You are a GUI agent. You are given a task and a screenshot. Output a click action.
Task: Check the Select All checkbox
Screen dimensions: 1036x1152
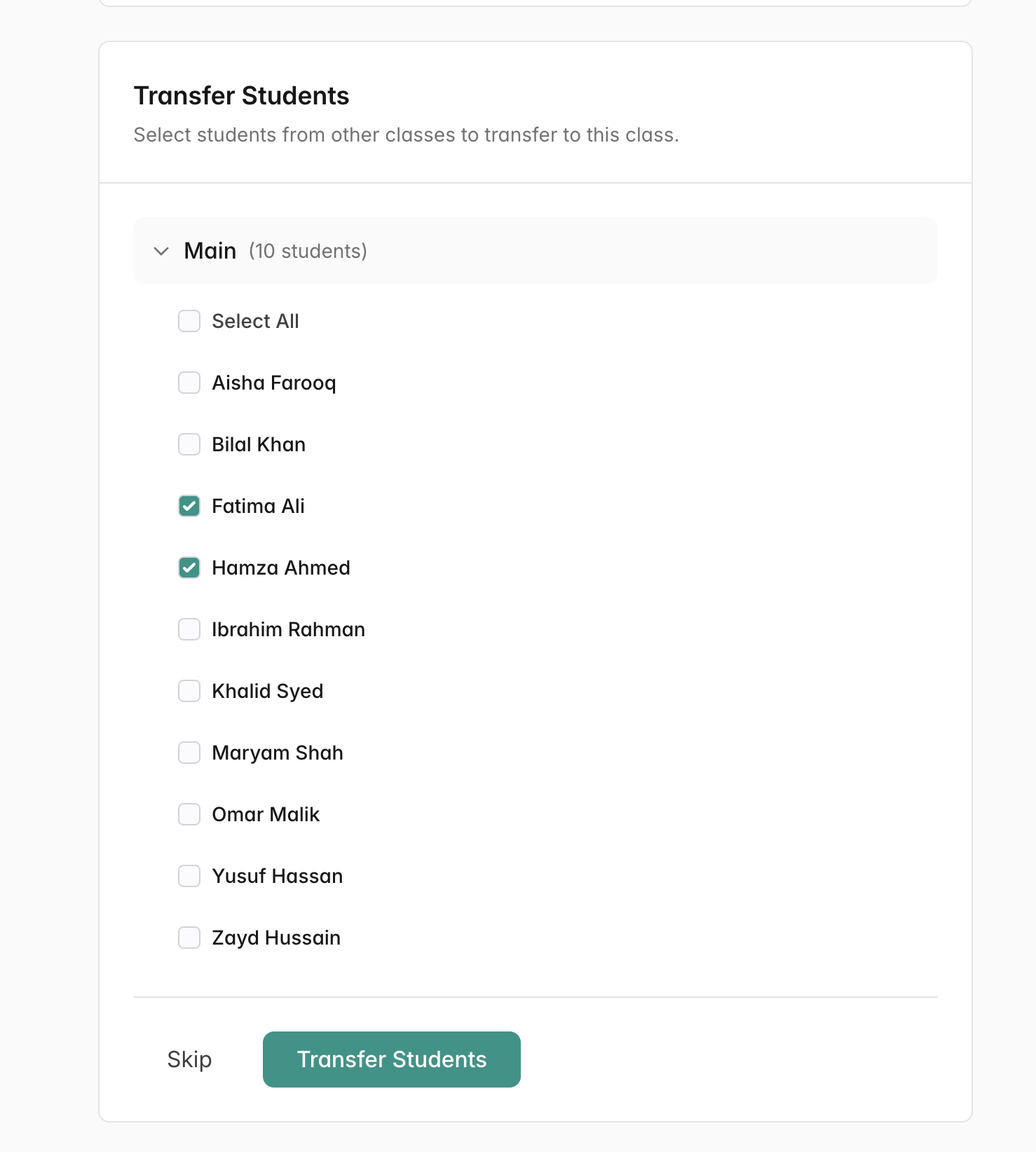pyautogui.click(x=189, y=321)
